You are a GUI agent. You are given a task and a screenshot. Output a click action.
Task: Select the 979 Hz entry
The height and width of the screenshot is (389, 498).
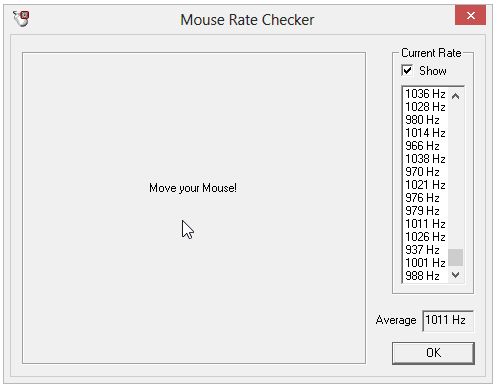425,211
